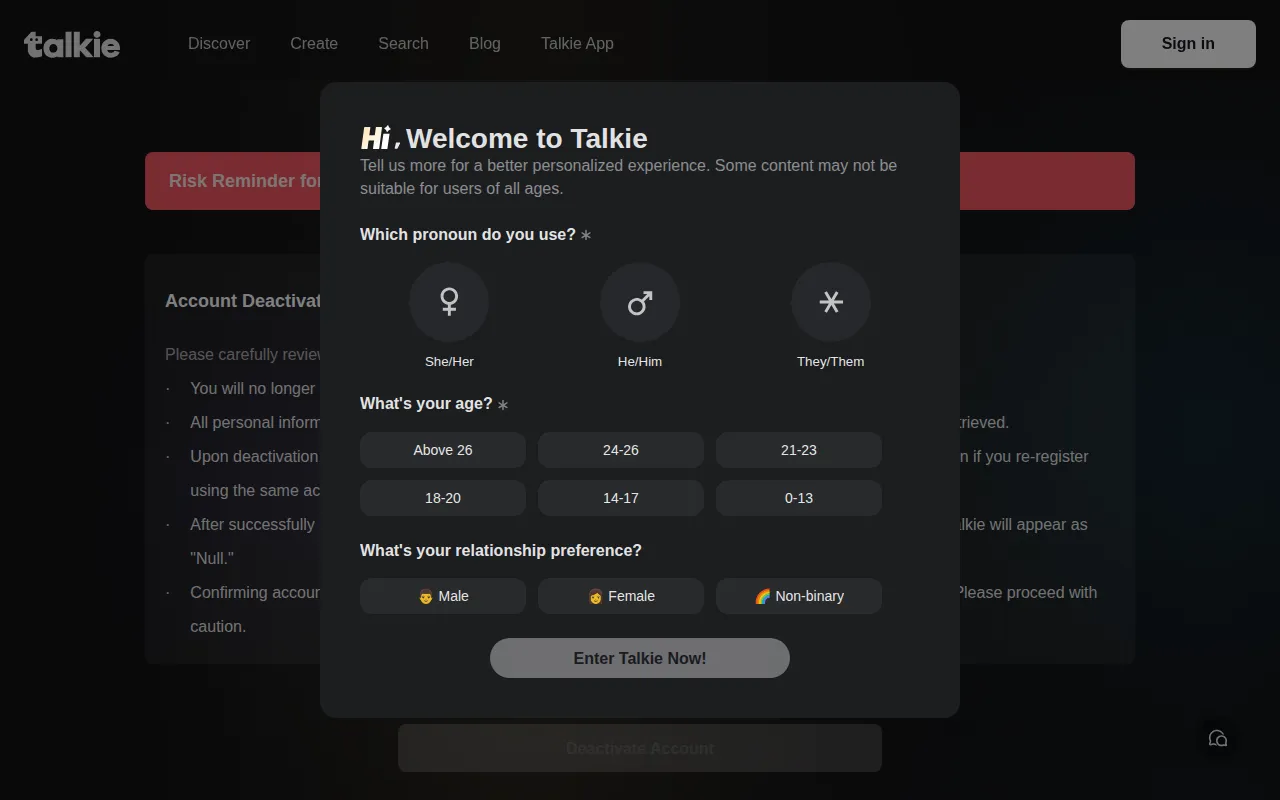Click the dimmed Deactivate Account button
1280x800 pixels.
tap(640, 748)
